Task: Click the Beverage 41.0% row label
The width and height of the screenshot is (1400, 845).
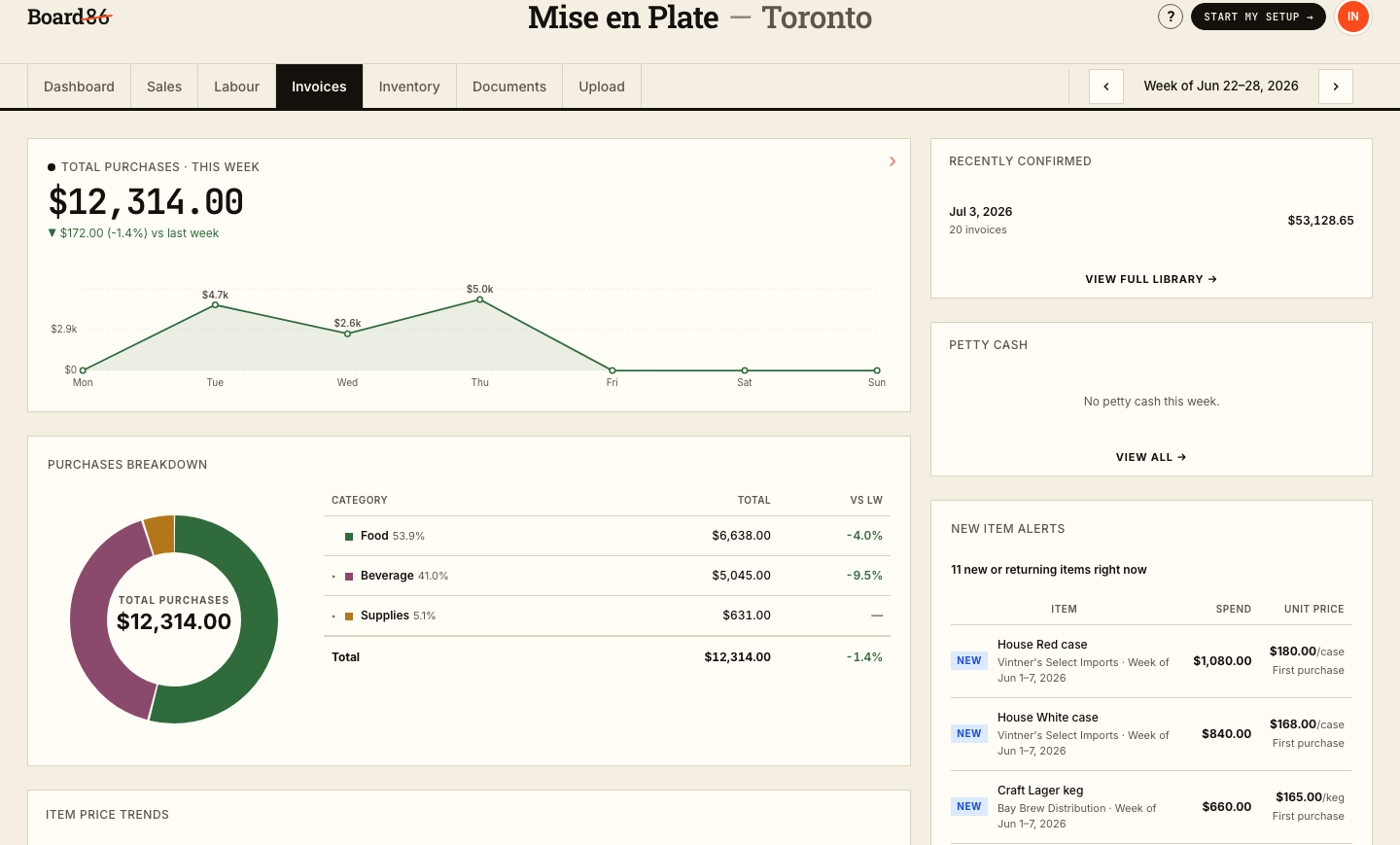Action: (404, 576)
